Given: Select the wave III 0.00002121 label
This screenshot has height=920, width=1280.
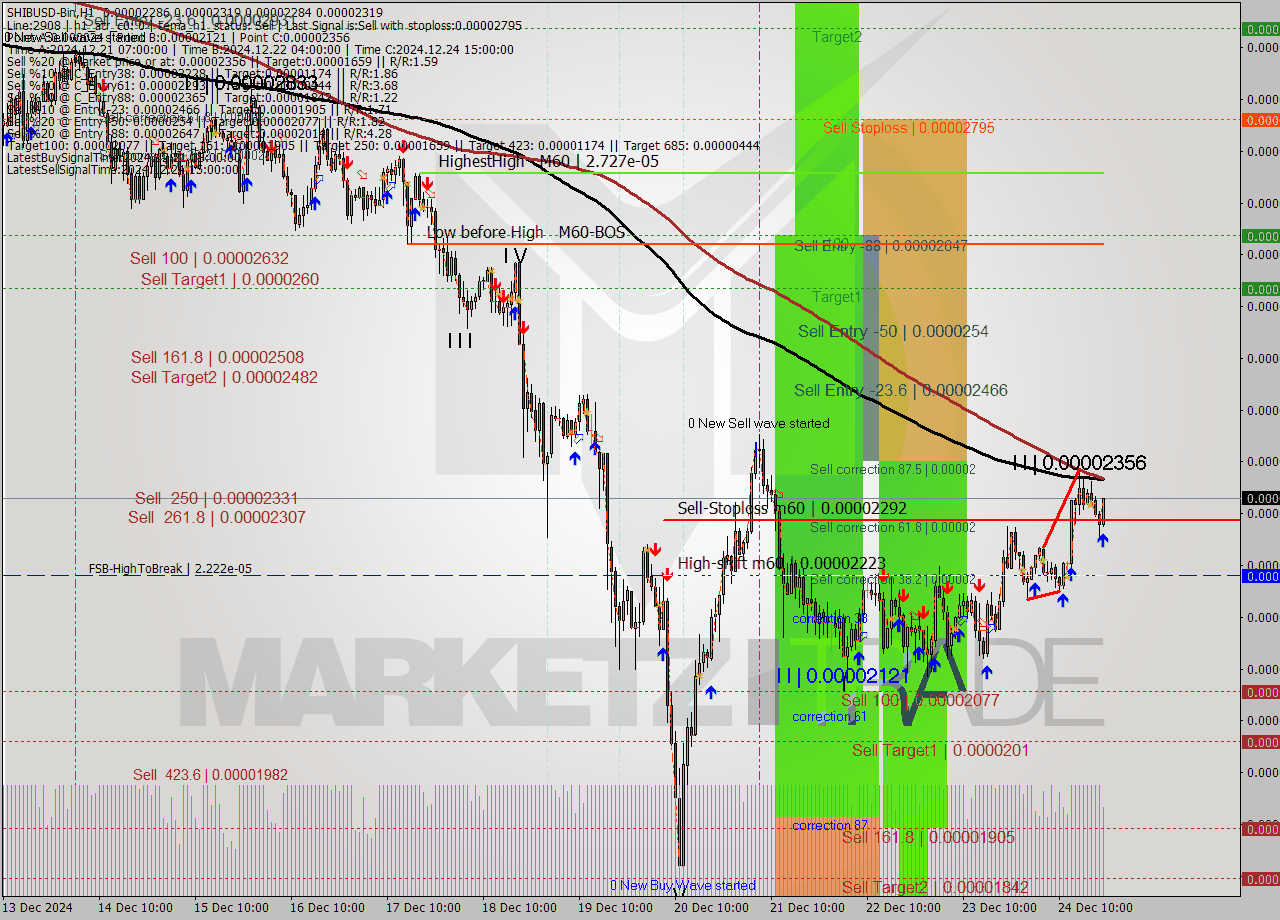Looking at the screenshot, I should click(x=843, y=676).
